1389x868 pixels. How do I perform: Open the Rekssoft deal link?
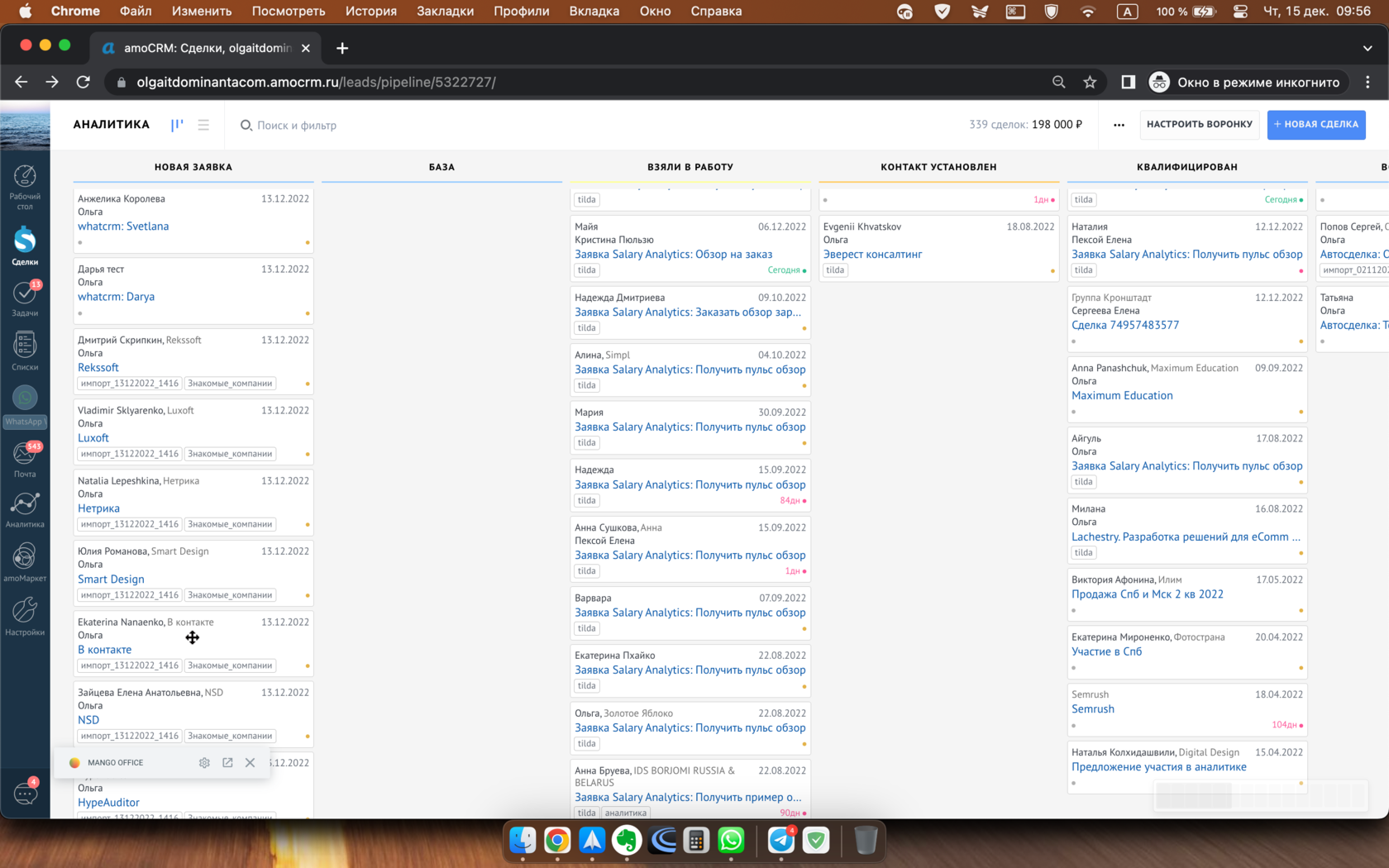point(98,368)
